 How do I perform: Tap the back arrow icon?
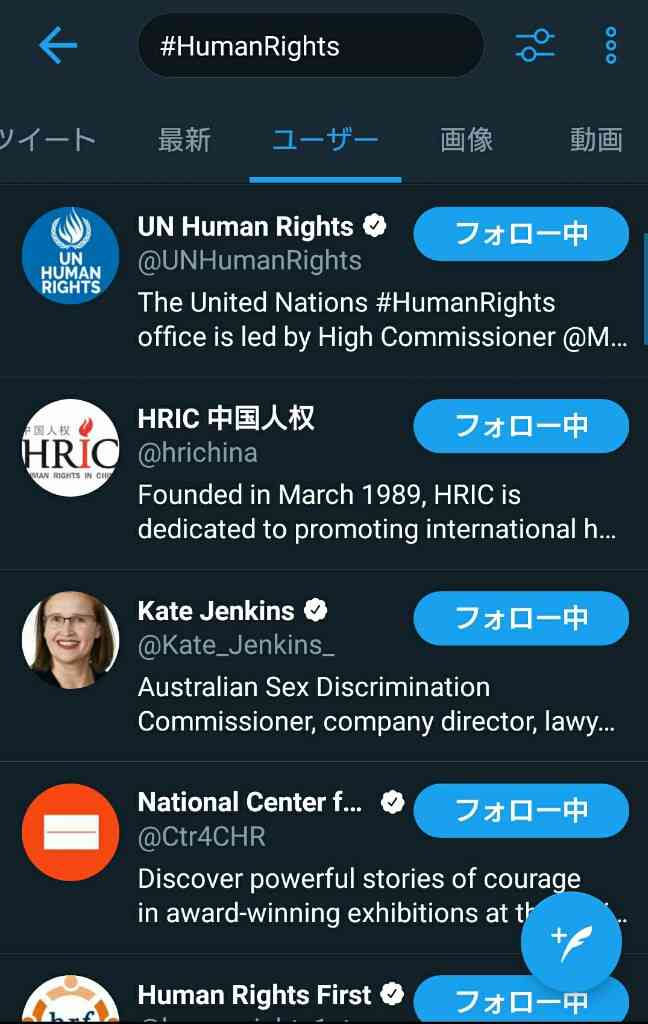58,45
